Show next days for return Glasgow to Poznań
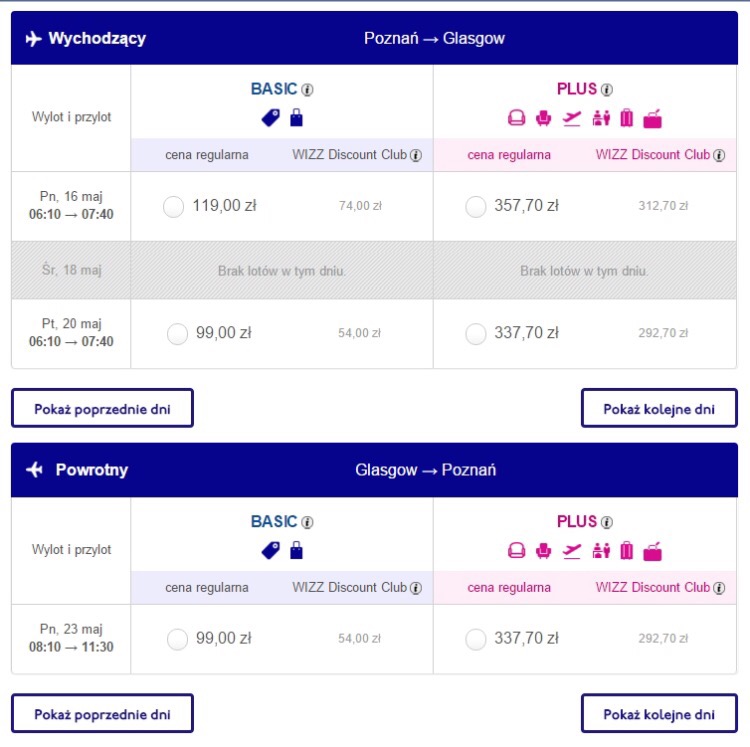Viewport: 750px width, 747px height. pos(659,713)
